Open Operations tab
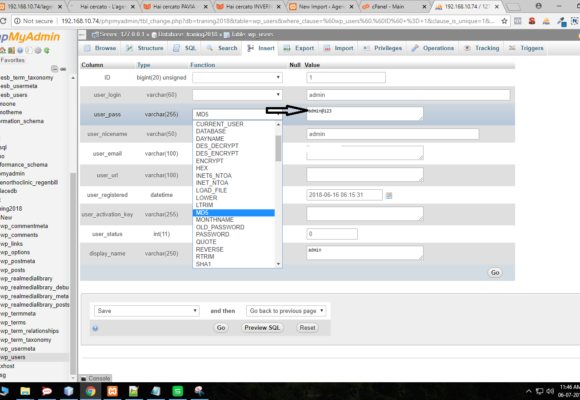Image resolution: width=580 pixels, height=400 pixels. coord(433,48)
